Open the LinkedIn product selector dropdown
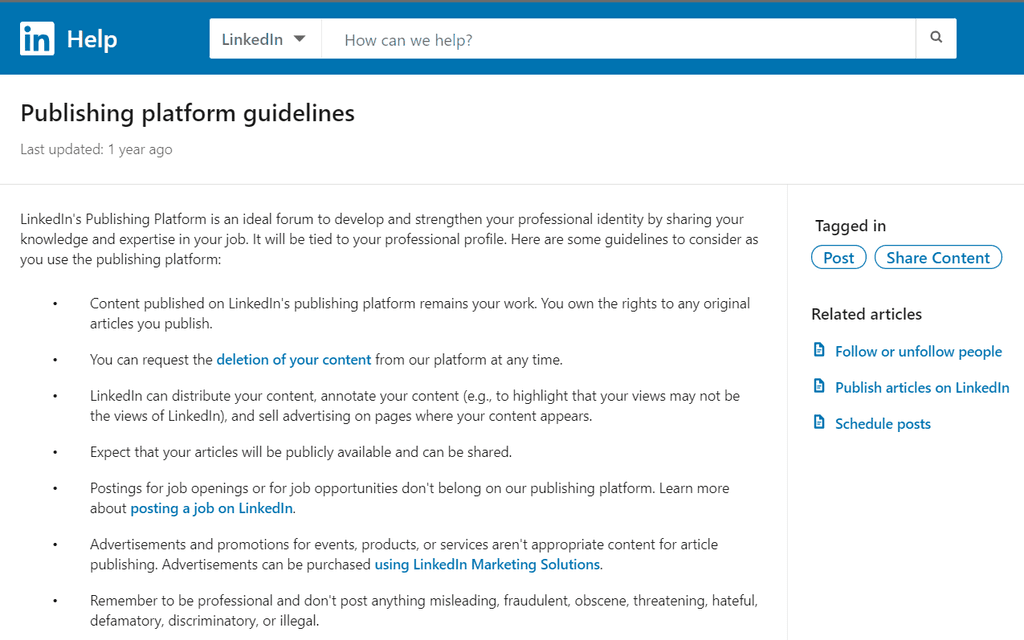1024x640 pixels. click(264, 37)
